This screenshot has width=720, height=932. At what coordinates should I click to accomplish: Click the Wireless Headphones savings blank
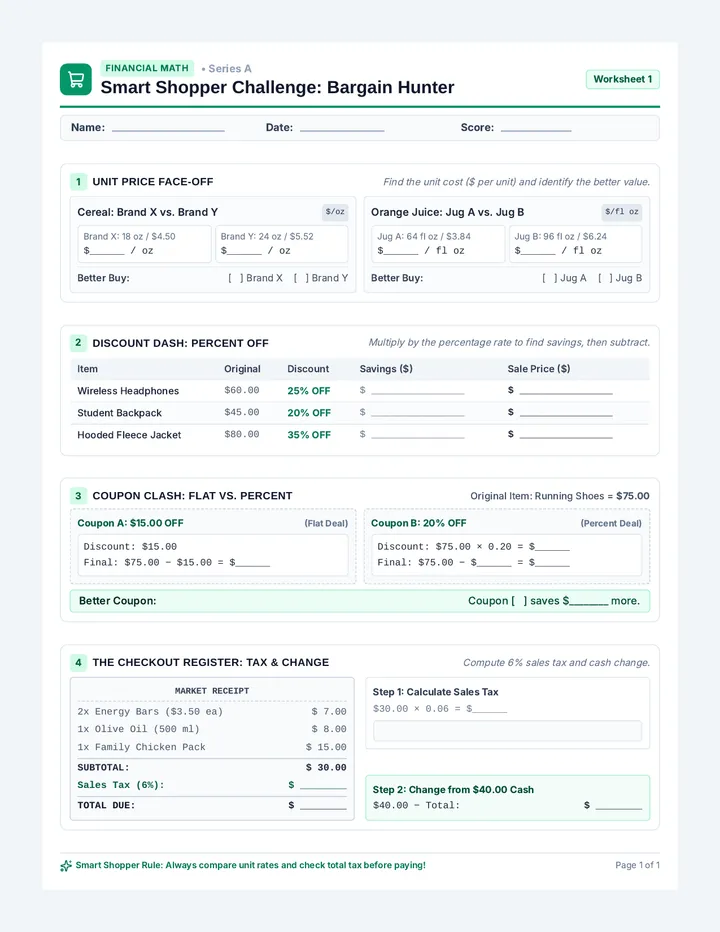(417, 391)
